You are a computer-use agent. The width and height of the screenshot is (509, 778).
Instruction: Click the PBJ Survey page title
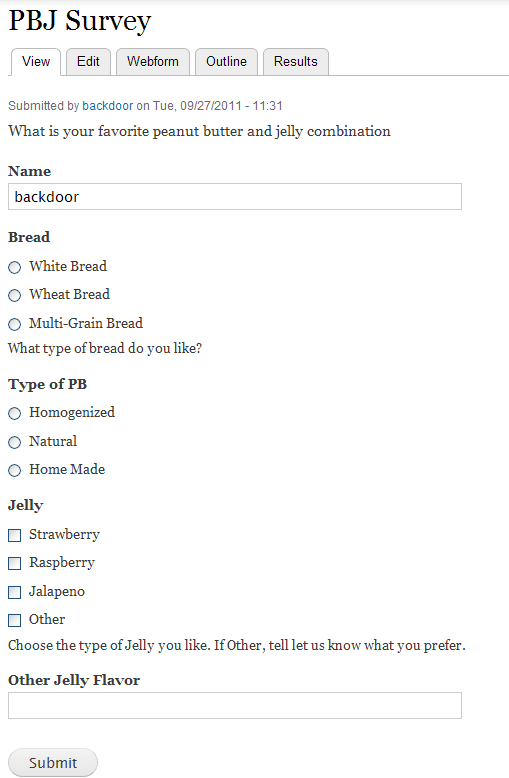tap(80, 21)
